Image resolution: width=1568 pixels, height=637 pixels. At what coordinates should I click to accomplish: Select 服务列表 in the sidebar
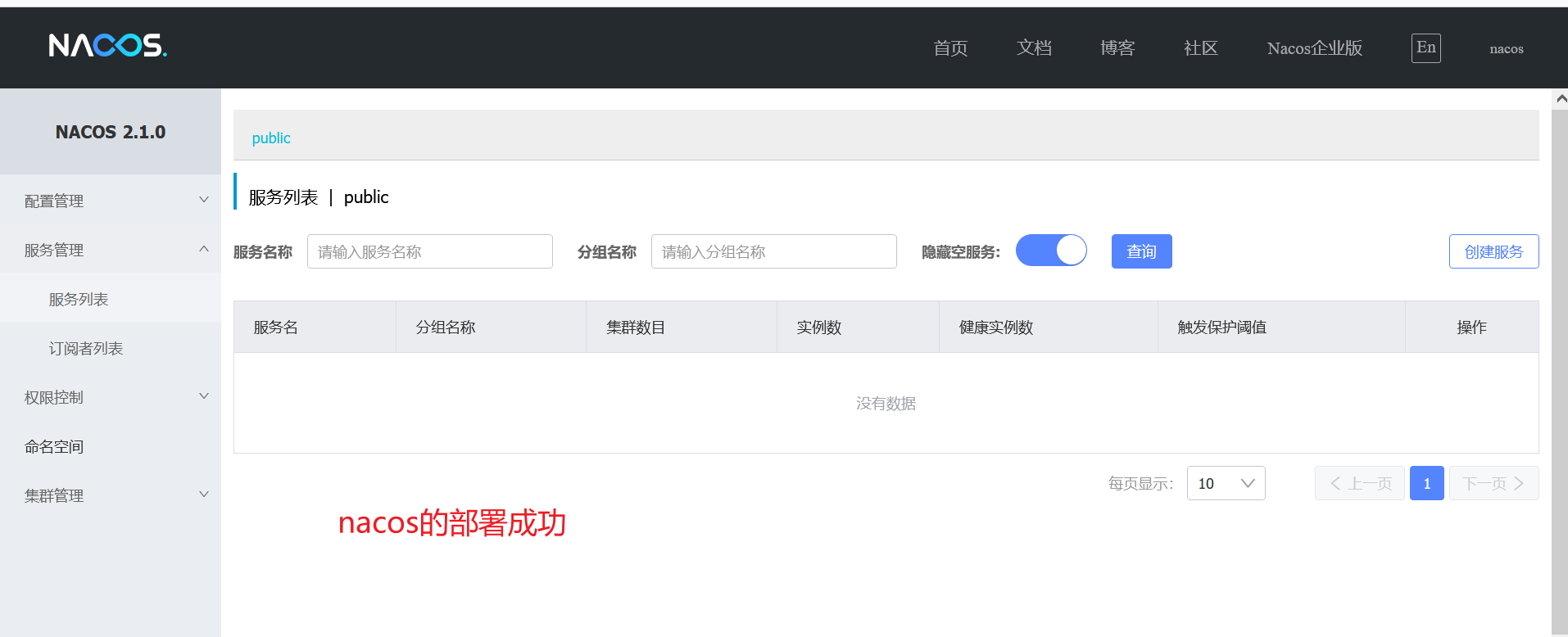click(79, 299)
